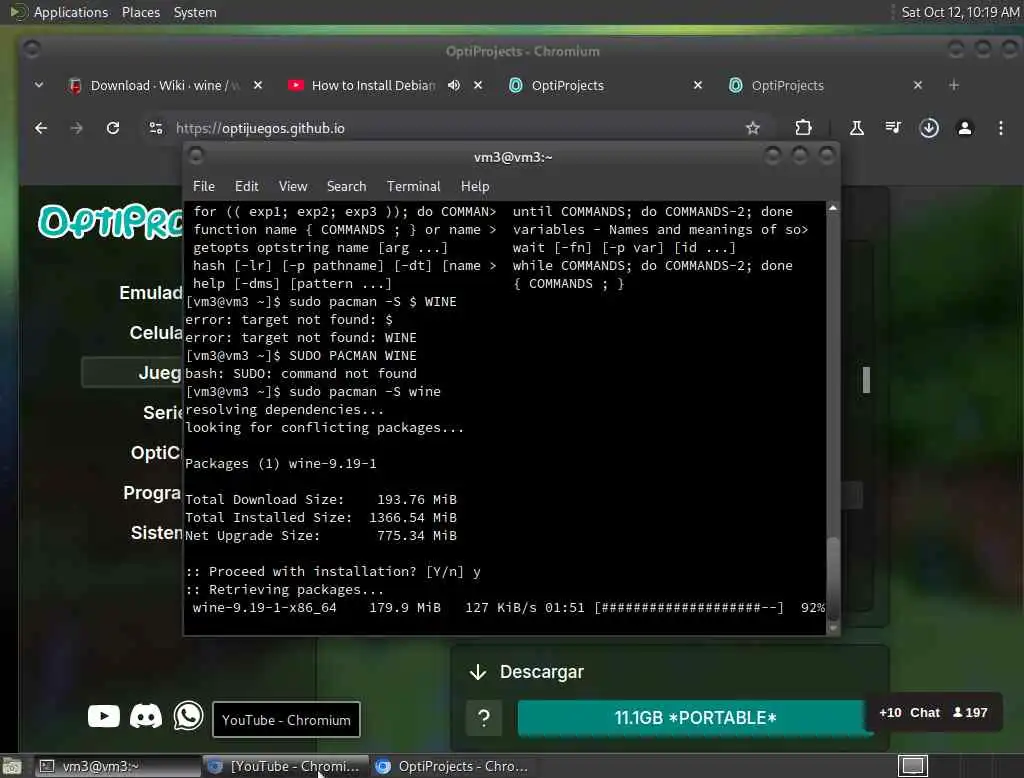Open the Chat widget

click(933, 713)
